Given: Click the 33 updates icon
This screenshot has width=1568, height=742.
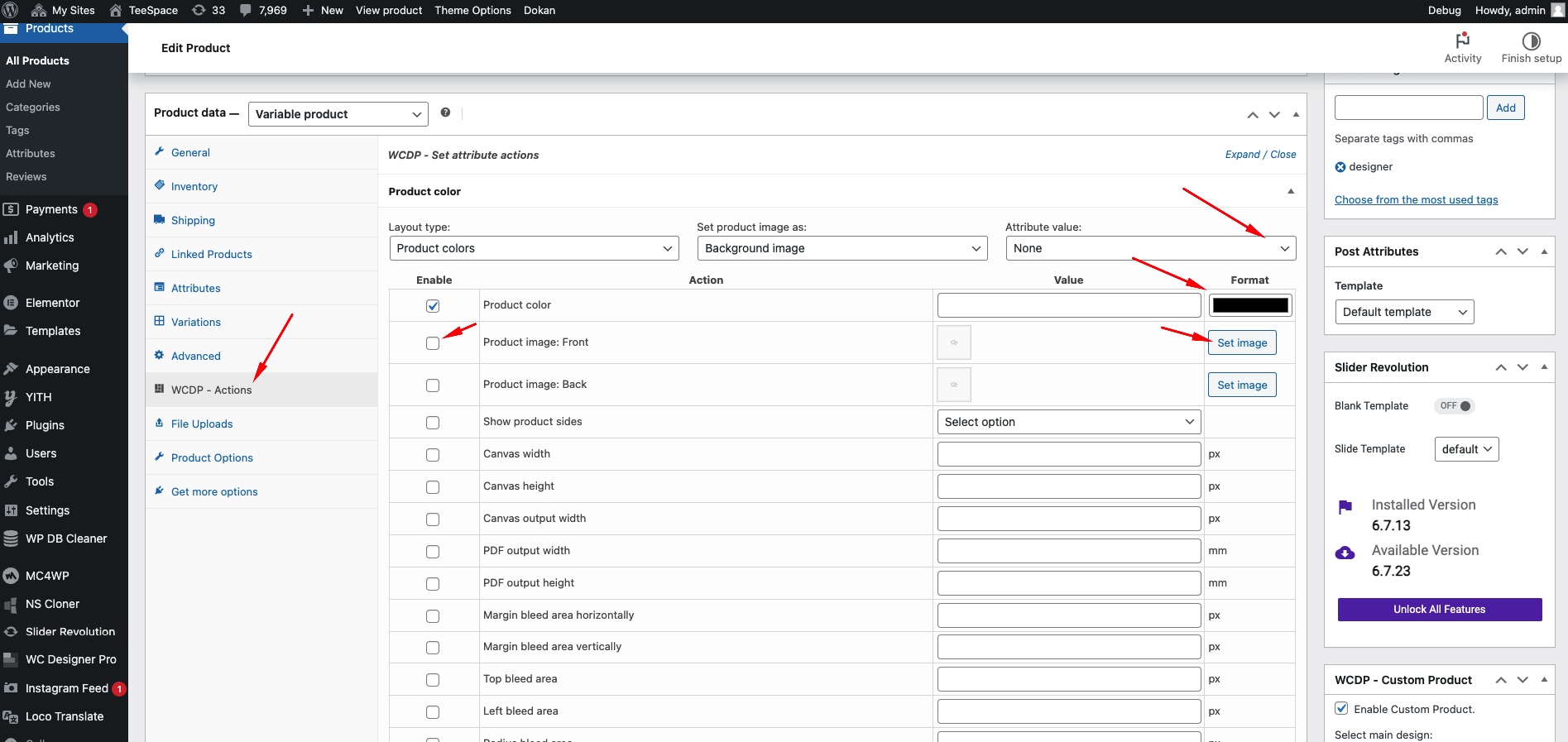Looking at the screenshot, I should click(x=209, y=10).
